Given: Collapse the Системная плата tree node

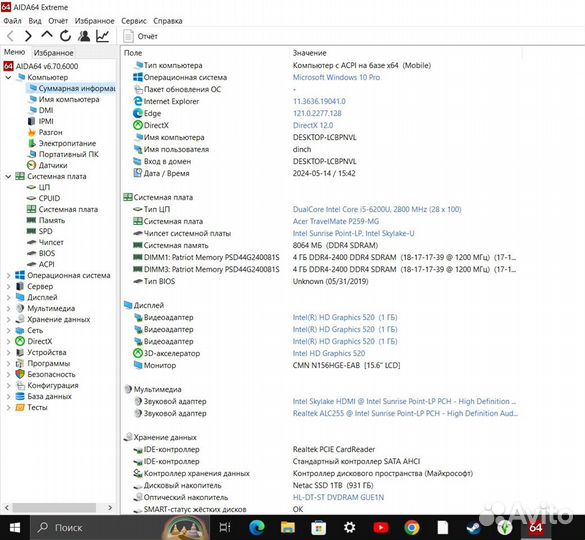Looking at the screenshot, I should [8, 177].
